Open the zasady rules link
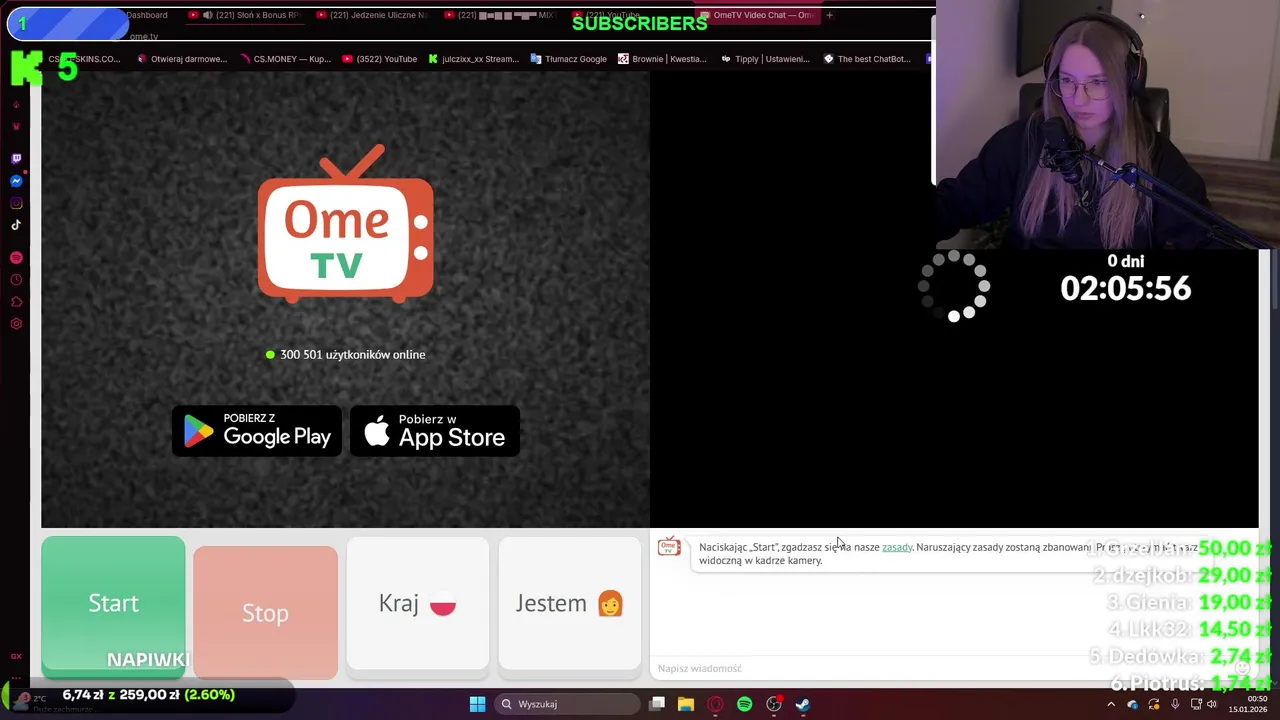The width and height of the screenshot is (1280, 720). pyautogui.click(x=897, y=547)
